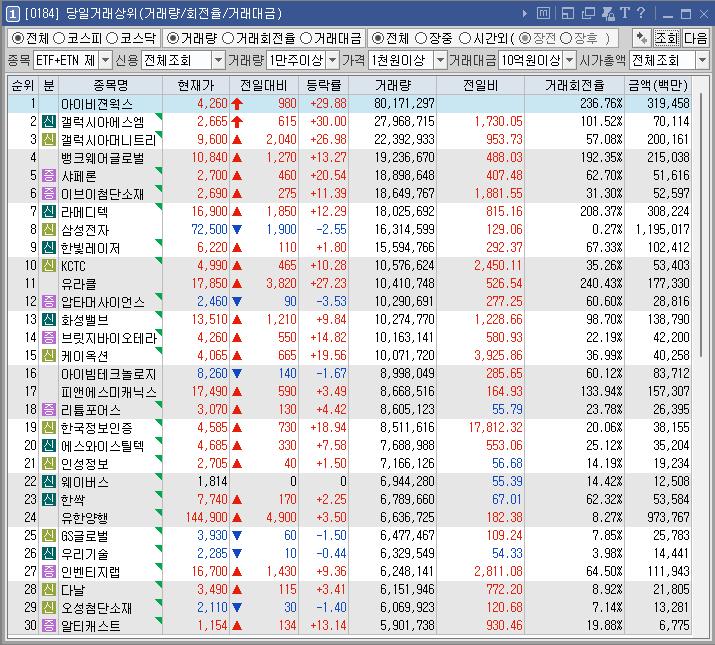Click the 신 badge next to 라메디텍
Image resolution: width=715 pixels, height=645 pixels.
pyautogui.click(x=49, y=212)
